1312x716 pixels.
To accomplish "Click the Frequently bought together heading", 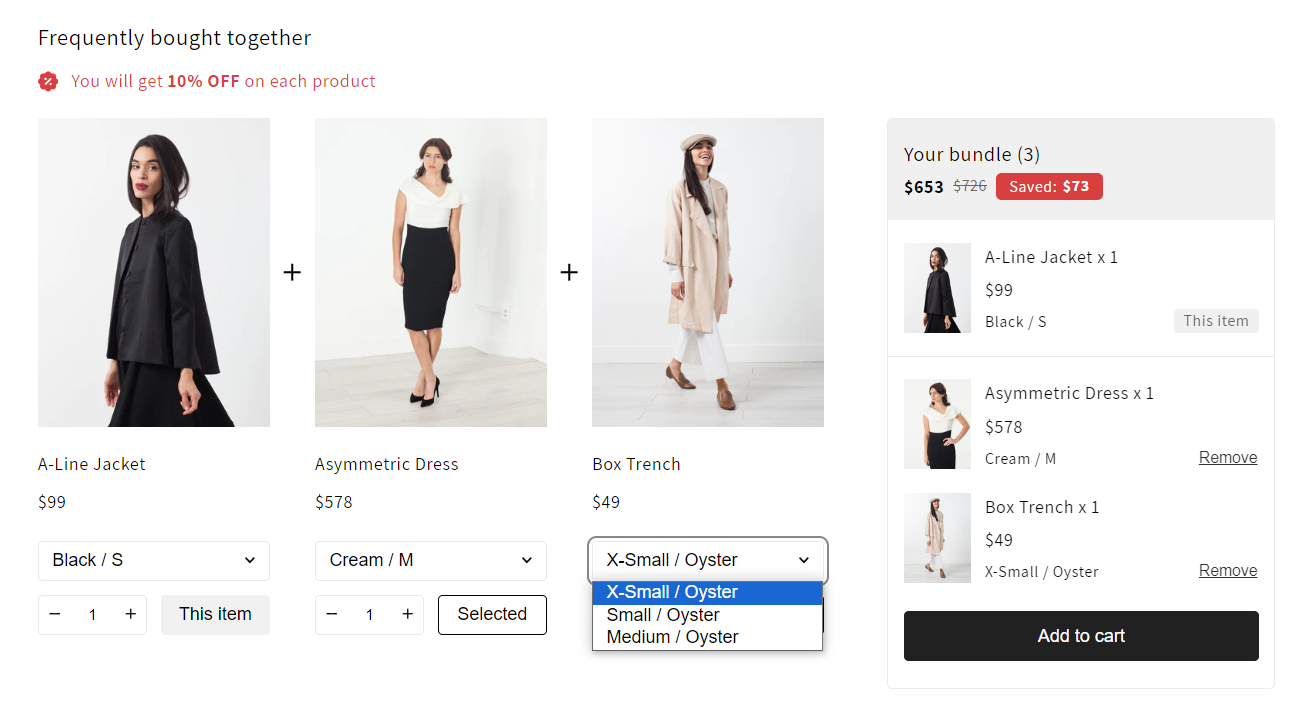I will point(175,38).
